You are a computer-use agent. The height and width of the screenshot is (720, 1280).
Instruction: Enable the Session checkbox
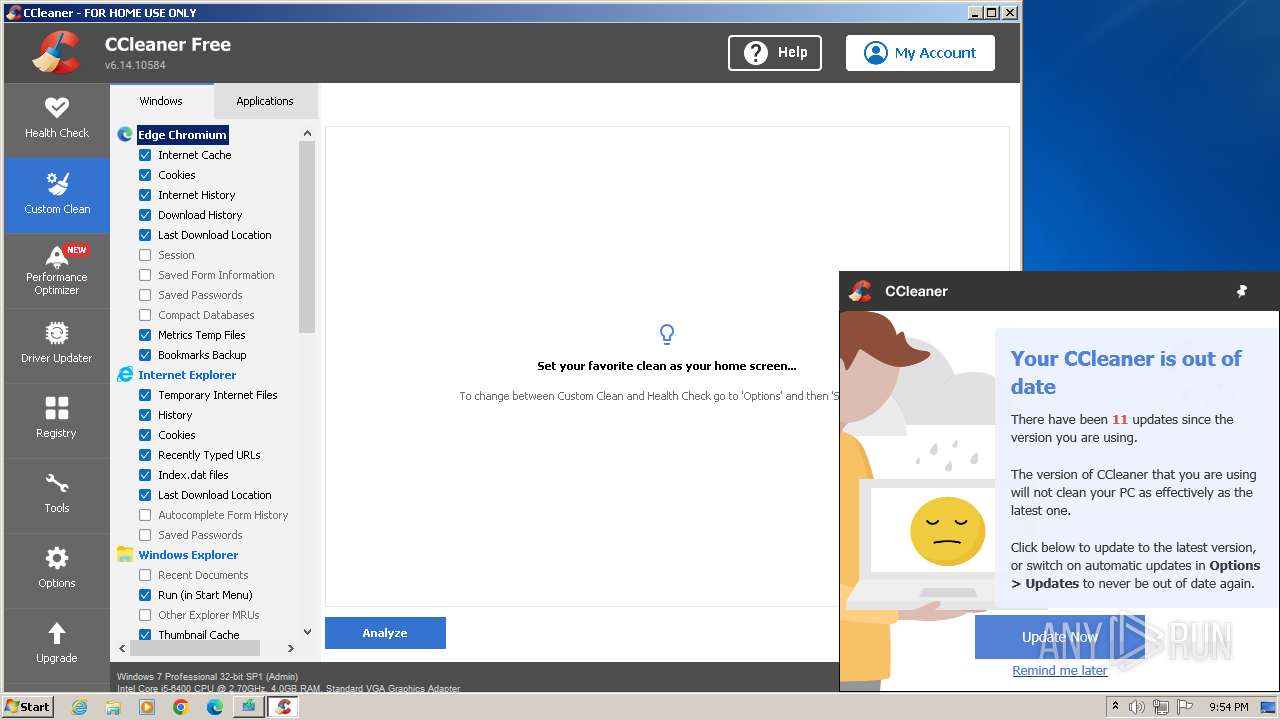coord(145,255)
